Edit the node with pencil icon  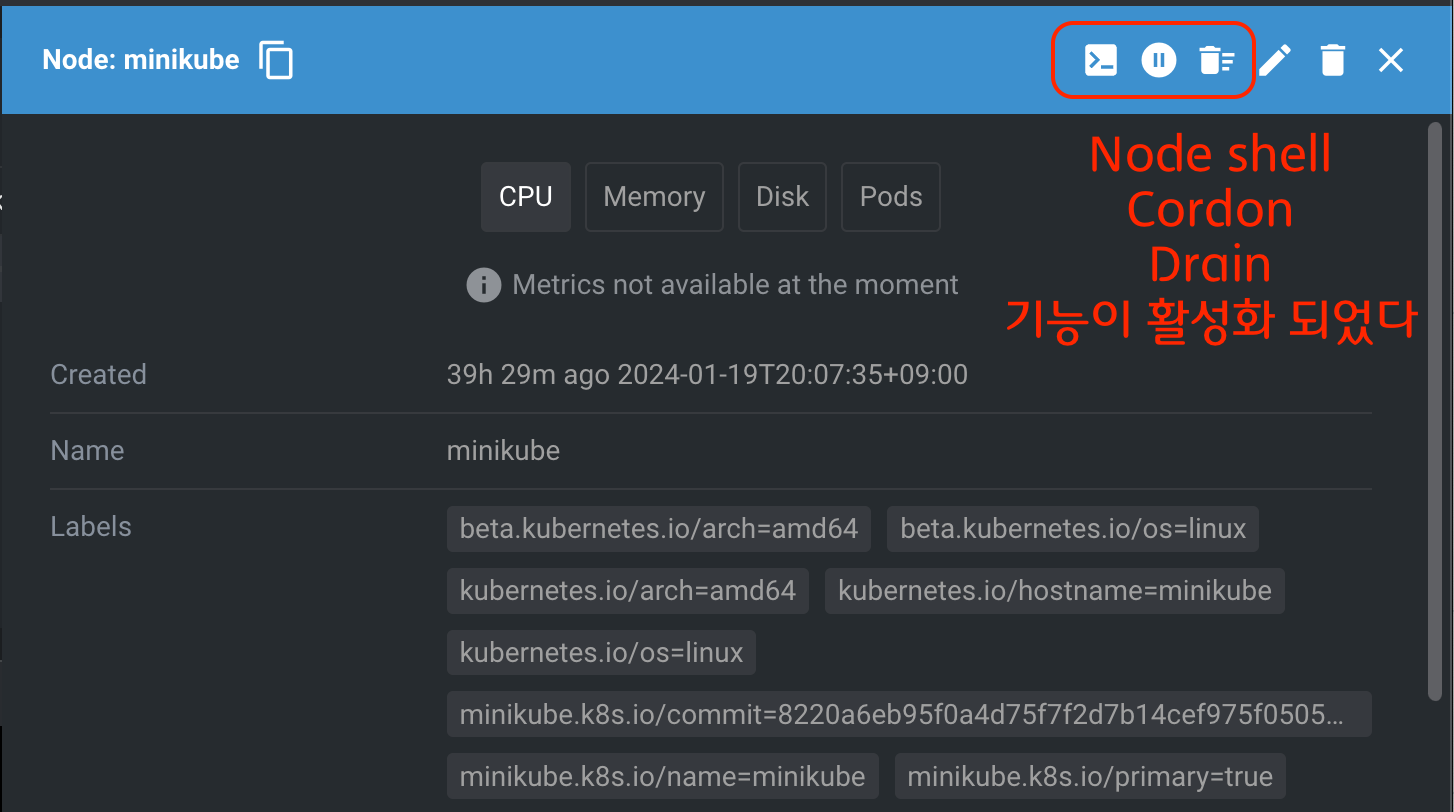[1274, 60]
